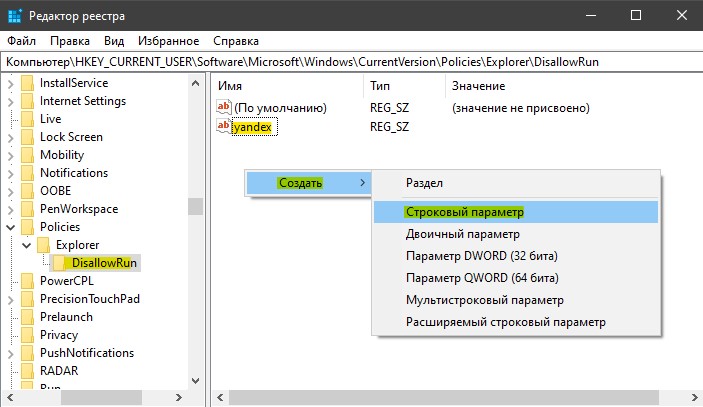Click the string icon of (По умолчанию) value
The height and width of the screenshot is (407, 703).
tap(224, 107)
